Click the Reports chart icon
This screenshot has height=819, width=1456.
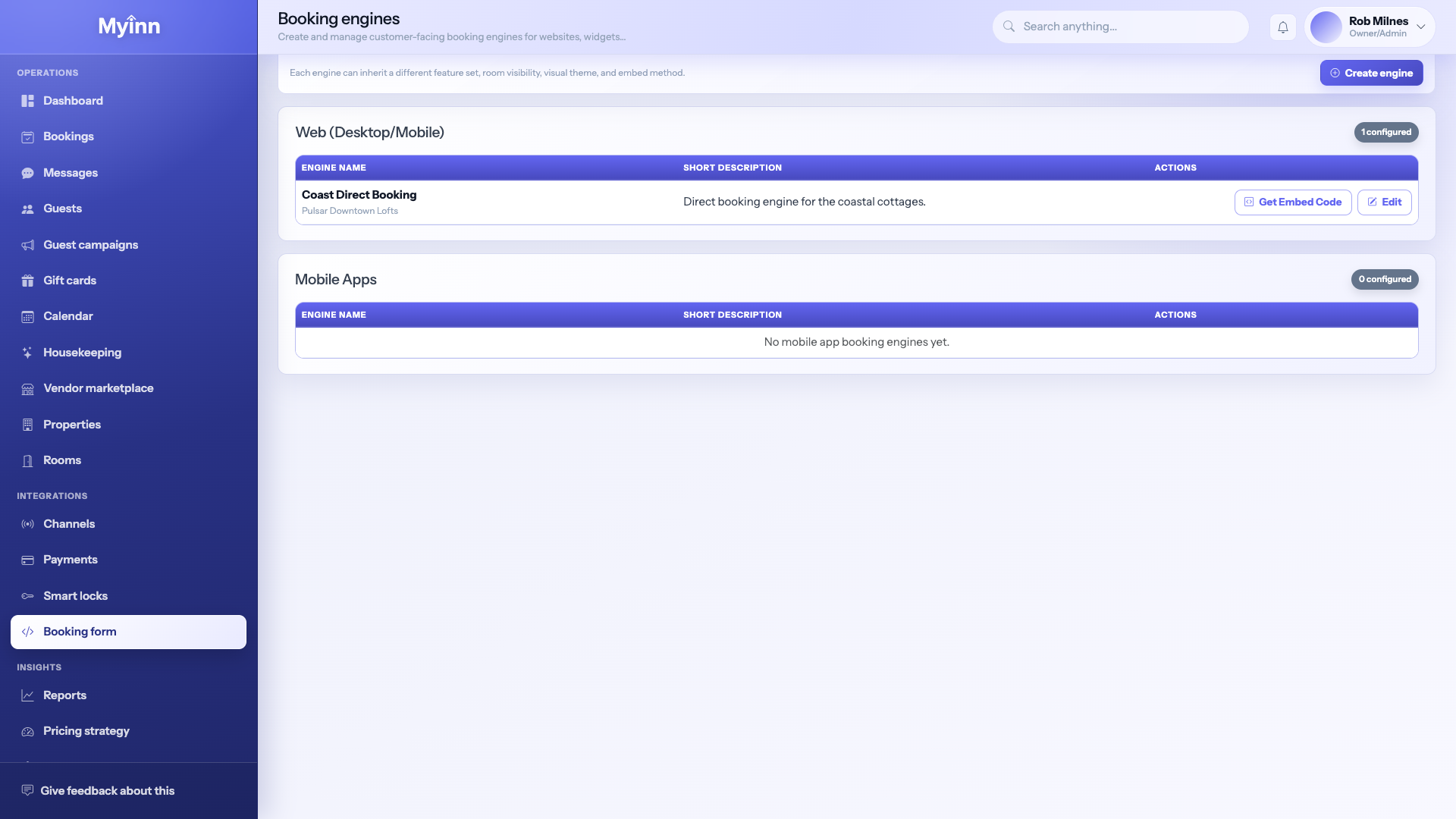(27, 695)
